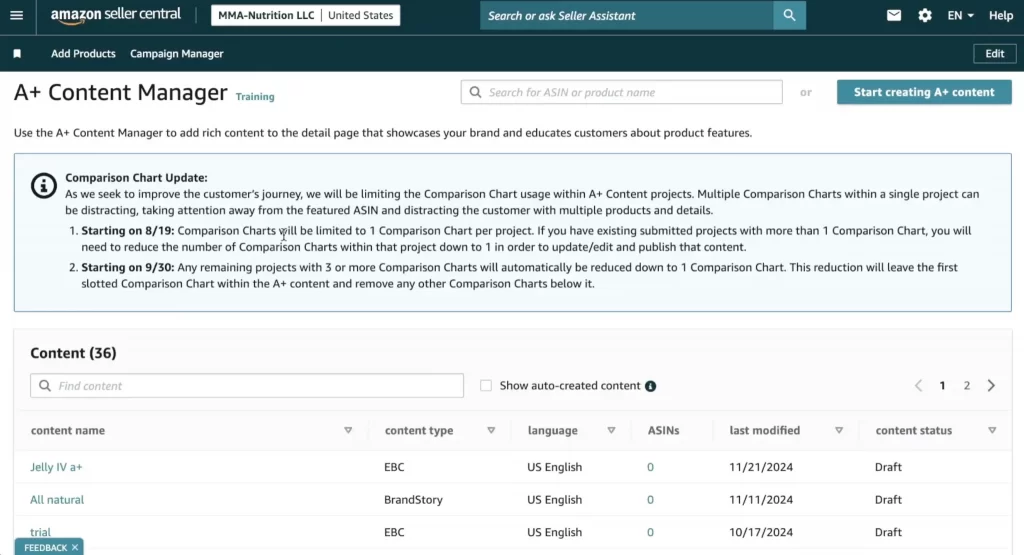
Task: Select page 1 of the content list
Action: (x=942, y=385)
